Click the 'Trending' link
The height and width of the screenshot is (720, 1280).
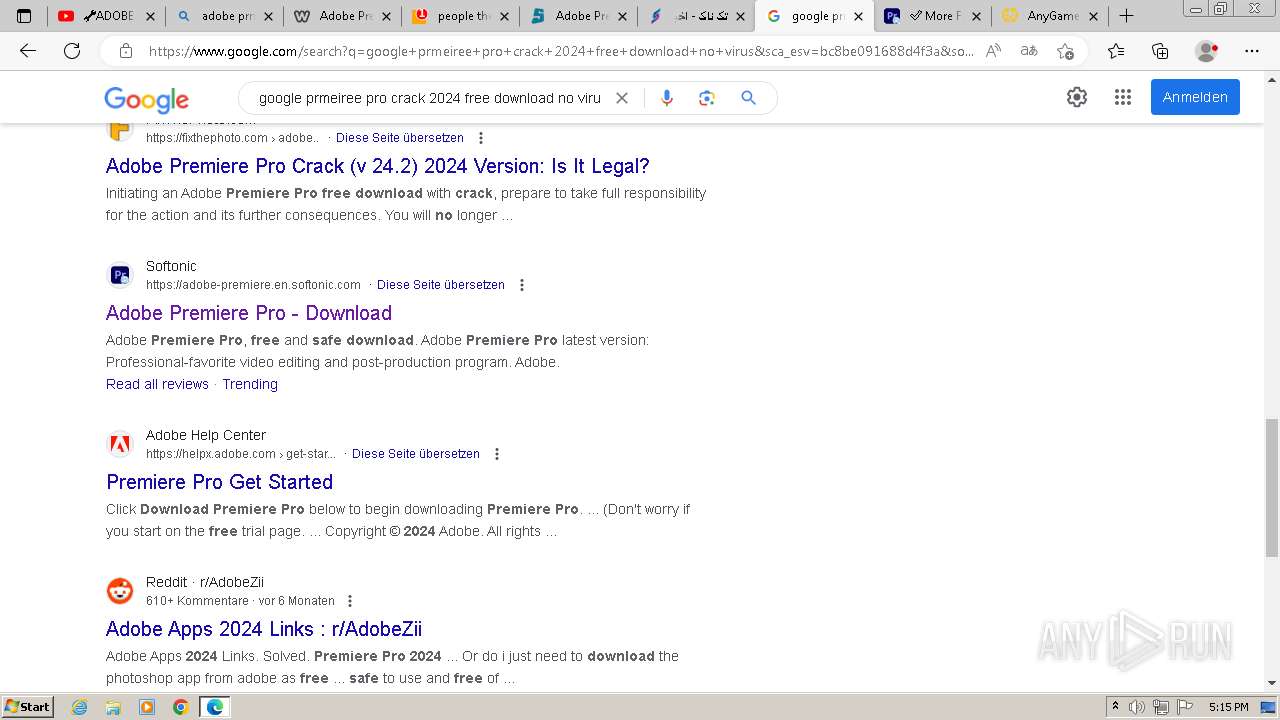(250, 384)
